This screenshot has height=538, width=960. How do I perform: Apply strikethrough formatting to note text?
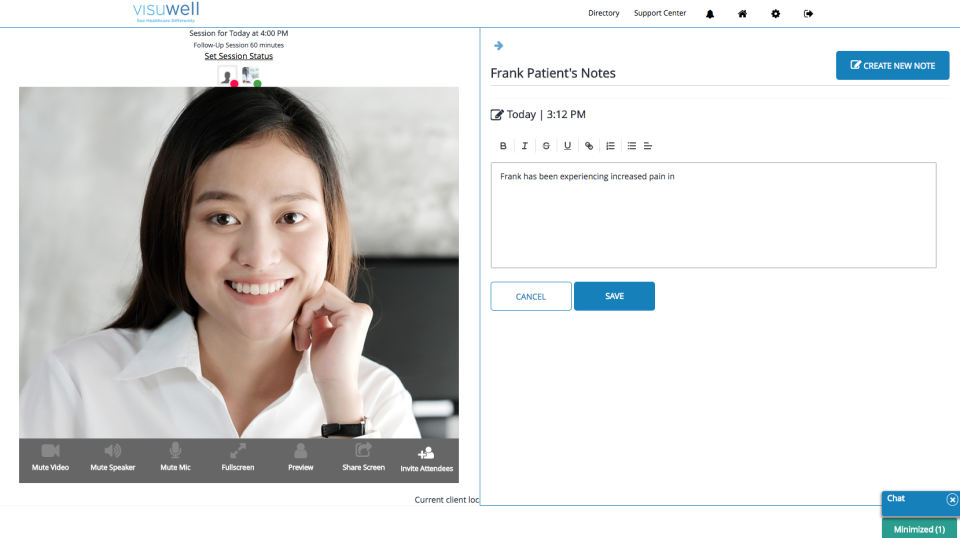pyautogui.click(x=546, y=146)
